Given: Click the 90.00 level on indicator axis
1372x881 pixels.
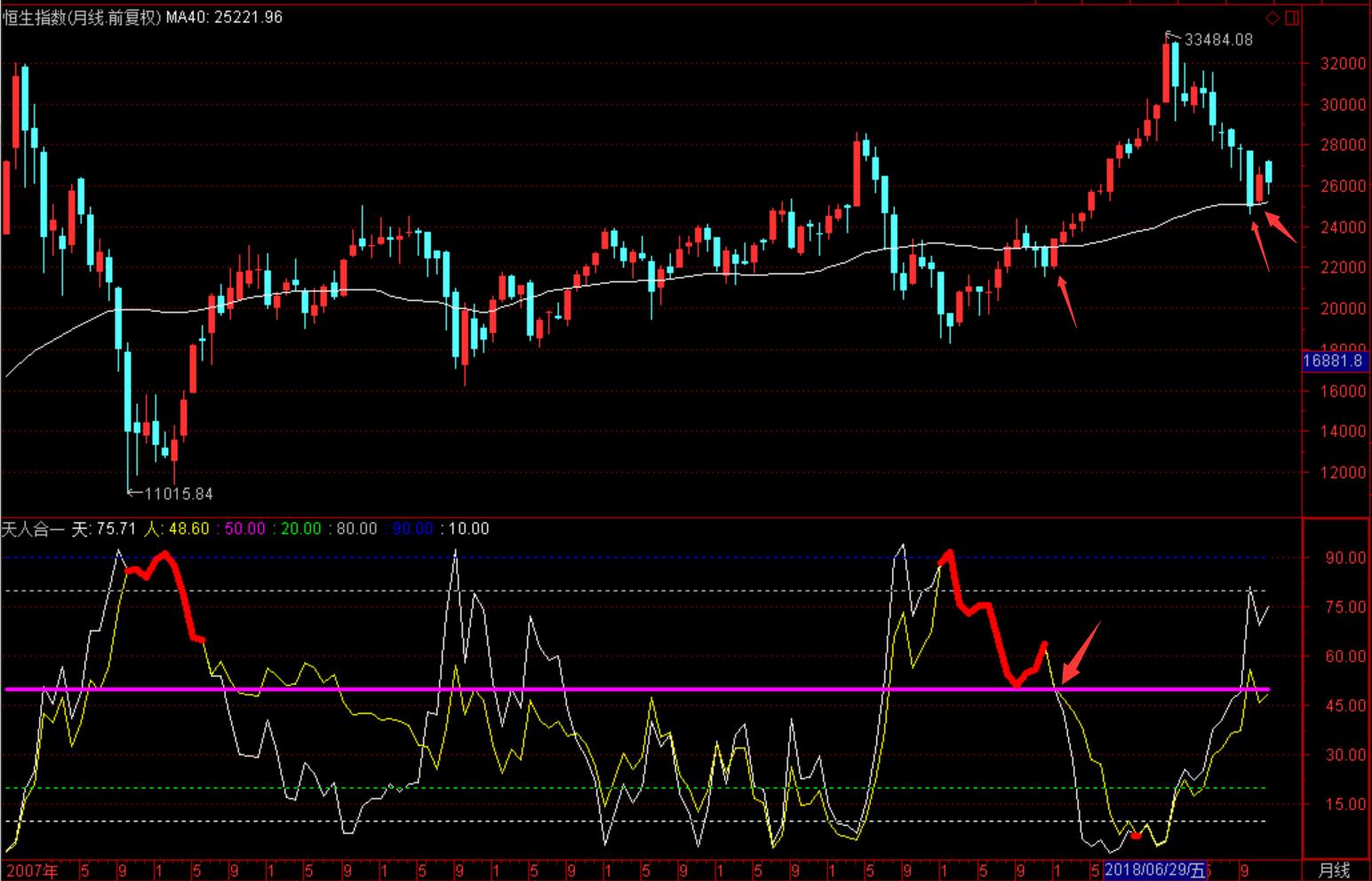Looking at the screenshot, I should 1344,558.
